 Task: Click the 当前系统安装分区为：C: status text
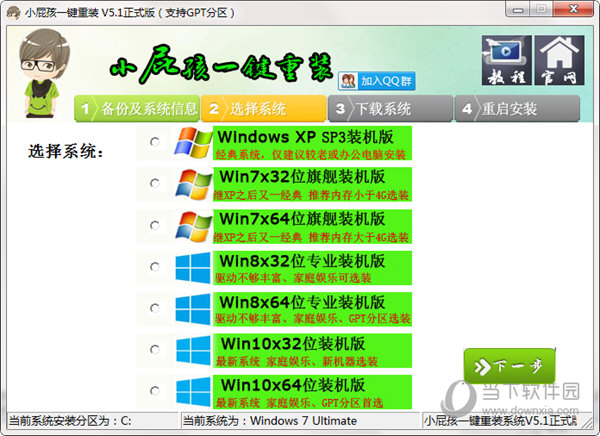pos(70,421)
